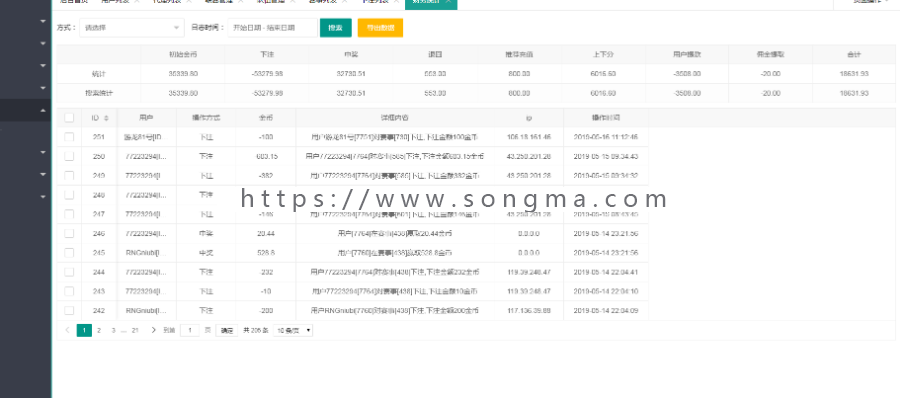This screenshot has width=900, height=398.
Task: Click the 确定 pagination confirm button
Action: [x=227, y=330]
